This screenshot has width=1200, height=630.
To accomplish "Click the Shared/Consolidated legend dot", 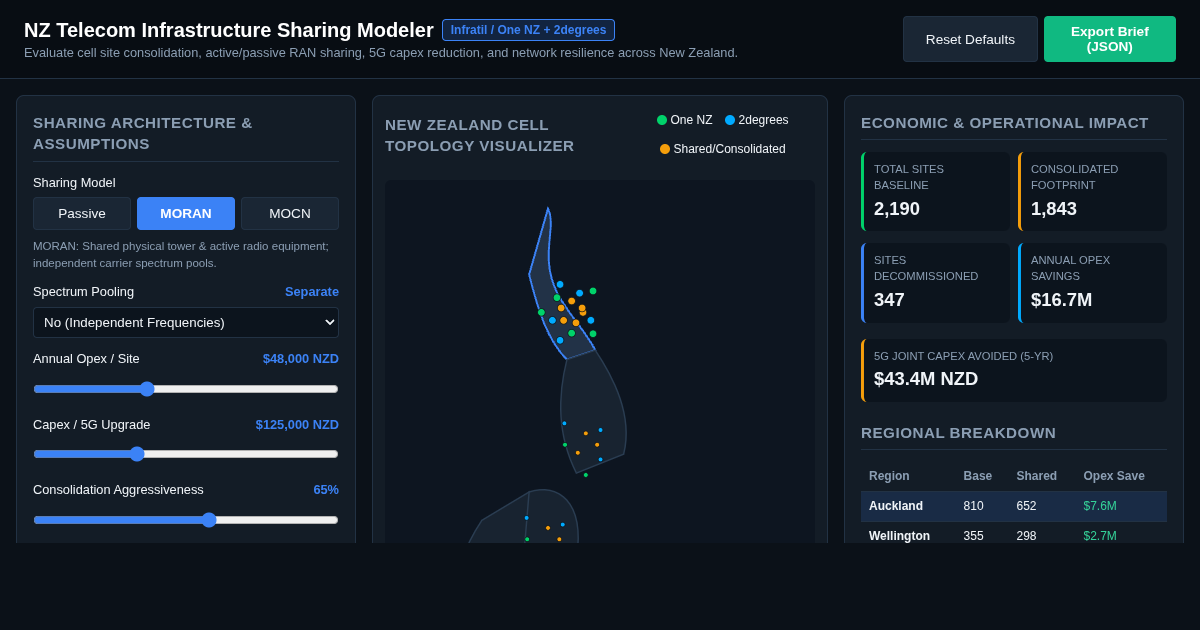I will click(x=665, y=149).
